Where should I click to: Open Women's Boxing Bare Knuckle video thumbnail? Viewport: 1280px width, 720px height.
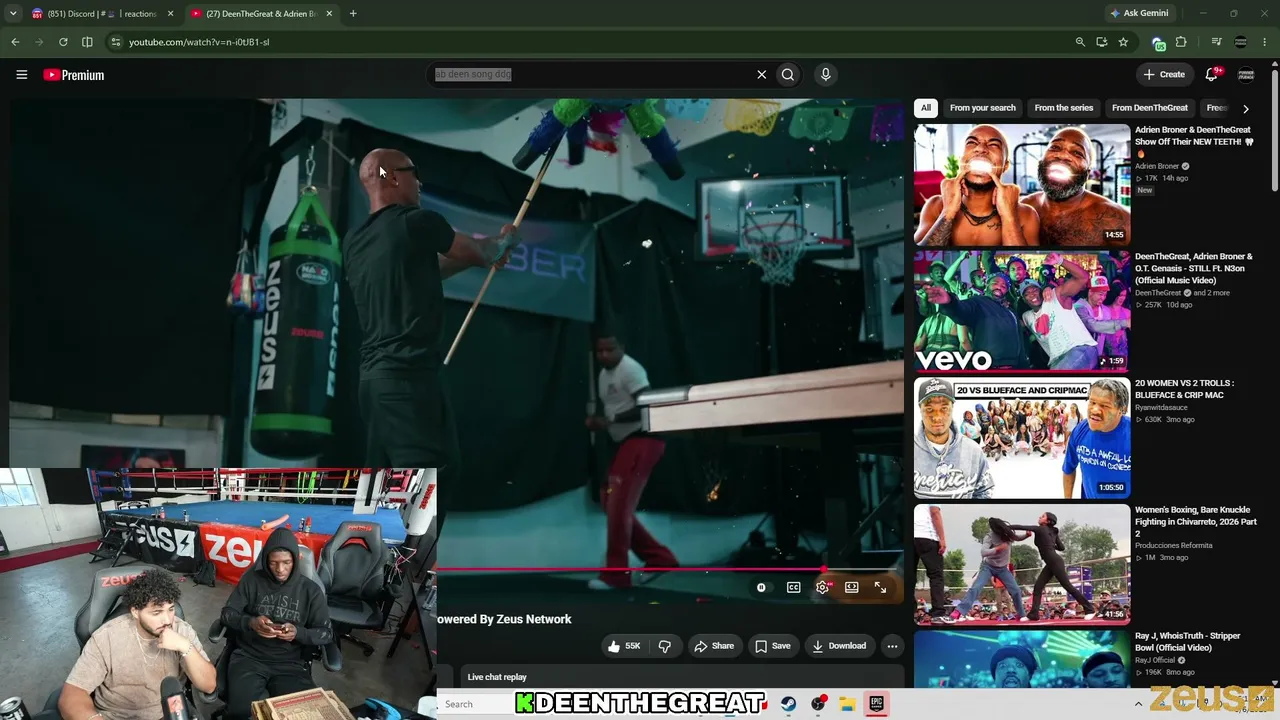tap(1022, 564)
